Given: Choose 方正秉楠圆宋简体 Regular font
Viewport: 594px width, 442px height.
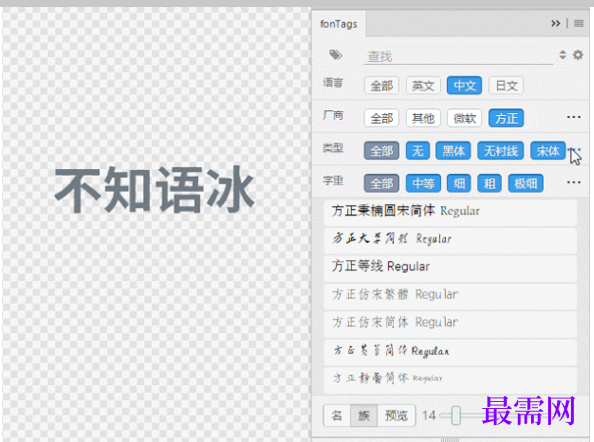Looking at the screenshot, I should point(450,211).
